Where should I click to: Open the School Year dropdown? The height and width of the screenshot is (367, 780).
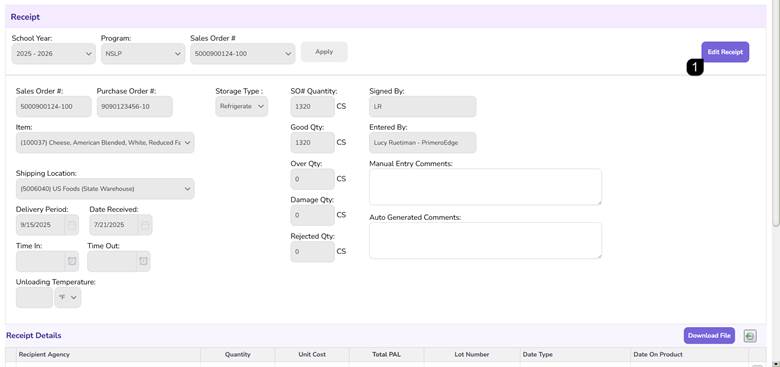[x=53, y=53]
